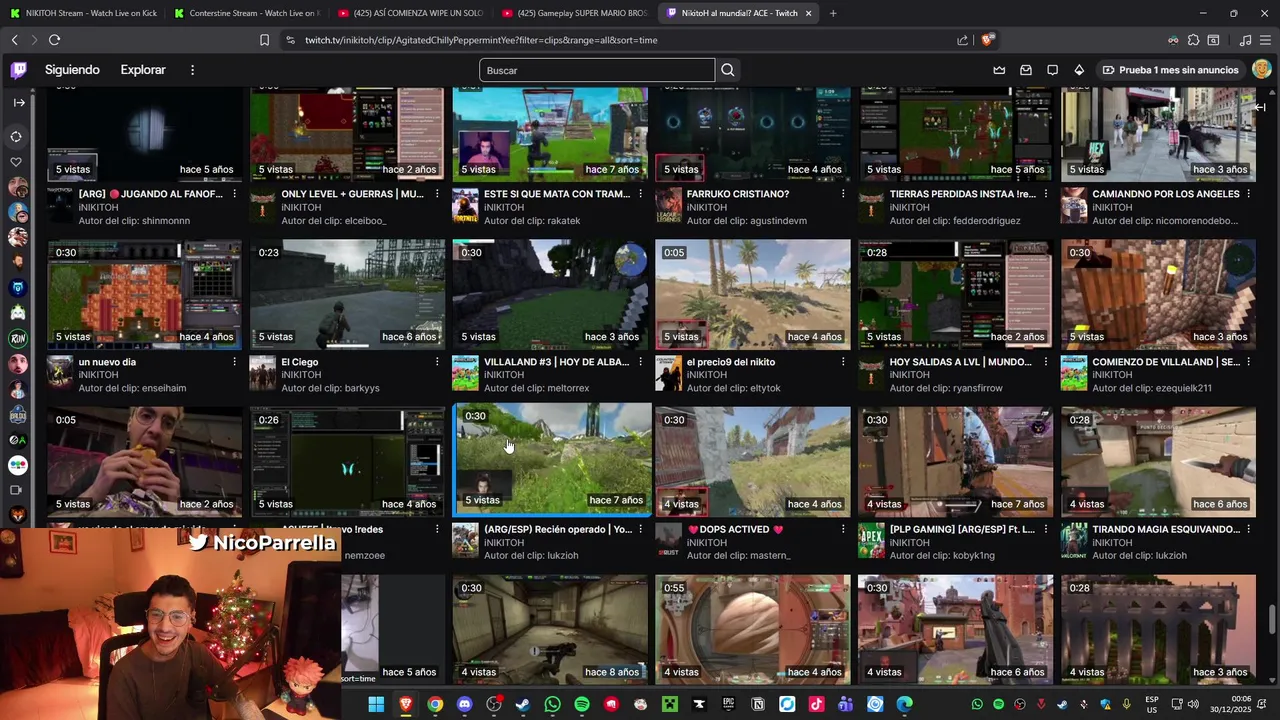Open a new browser tab
Image resolution: width=1280 pixels, height=720 pixels.
833,13
